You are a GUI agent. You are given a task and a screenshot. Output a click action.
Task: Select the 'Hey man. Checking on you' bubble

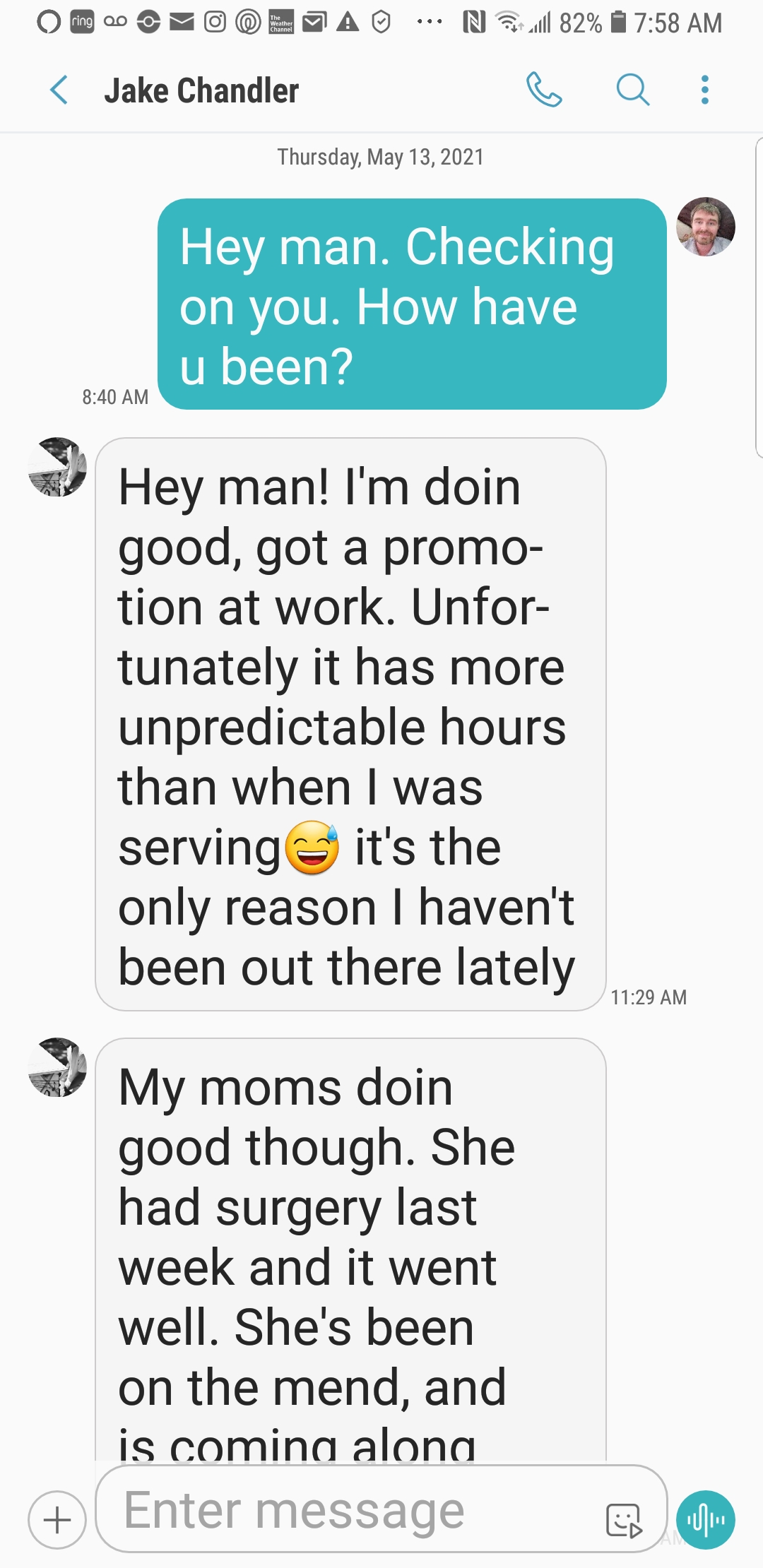(412, 304)
